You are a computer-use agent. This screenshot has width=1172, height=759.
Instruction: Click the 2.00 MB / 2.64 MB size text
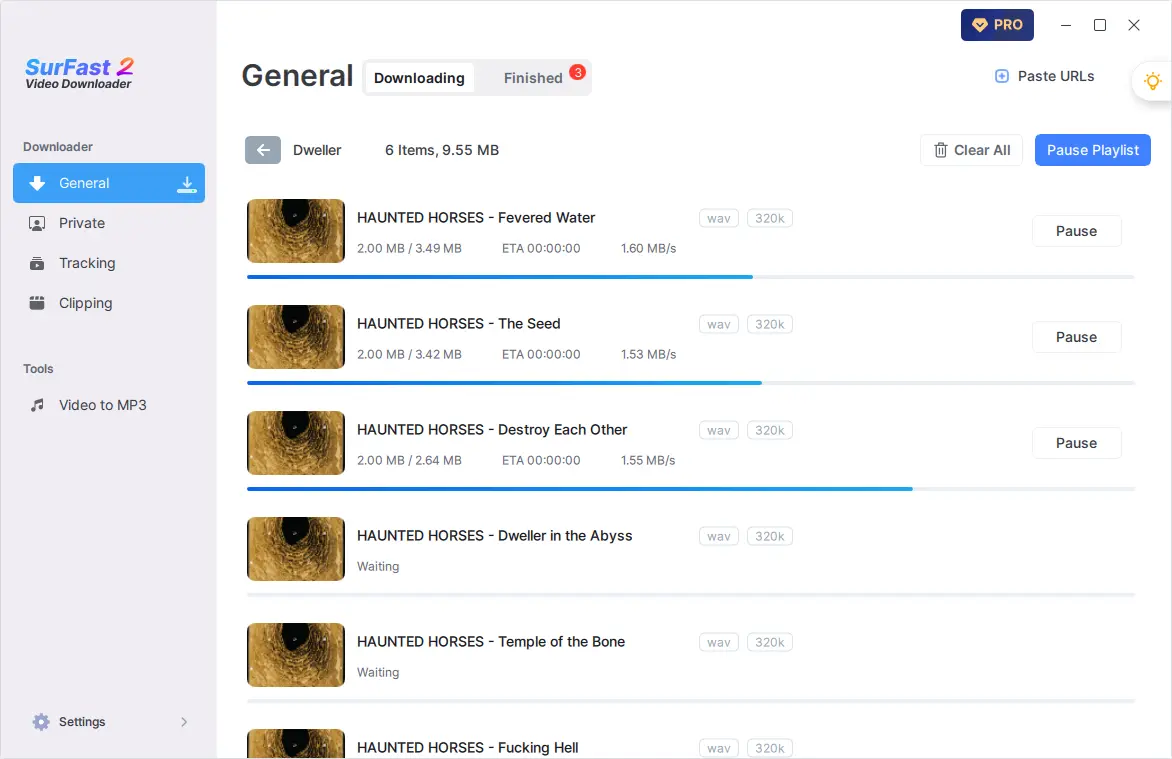410,461
